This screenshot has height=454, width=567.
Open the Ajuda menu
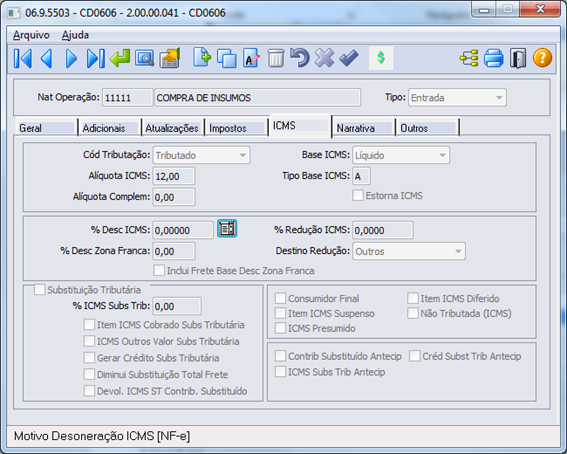tap(75, 35)
